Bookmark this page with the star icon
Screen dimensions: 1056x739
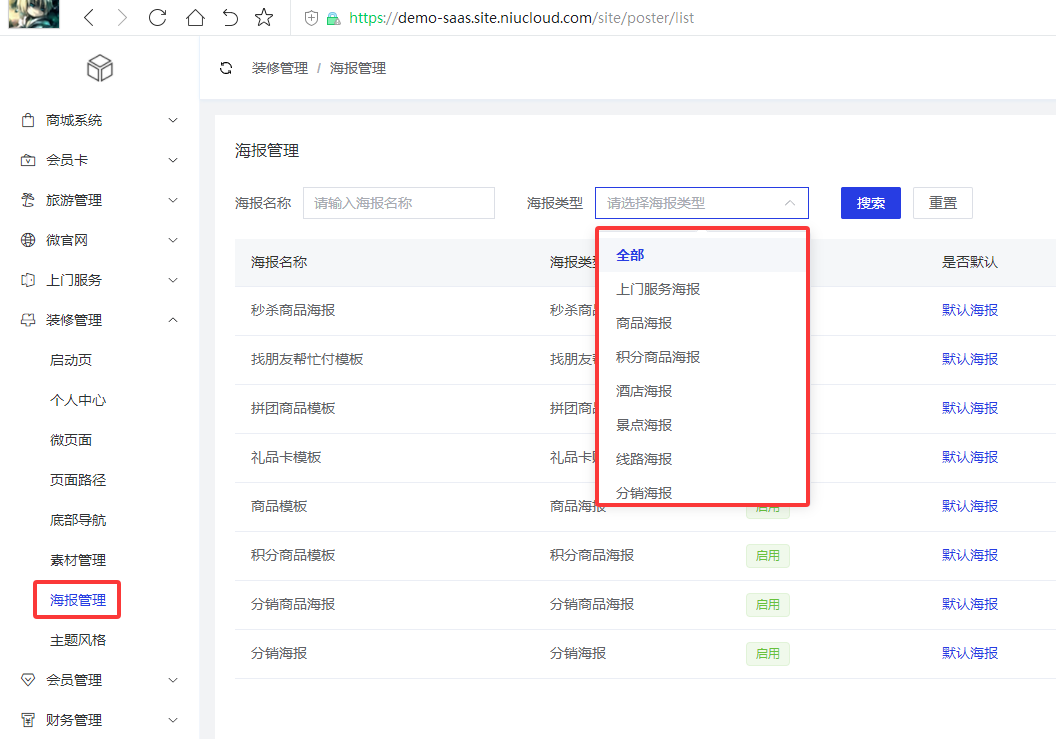click(264, 17)
